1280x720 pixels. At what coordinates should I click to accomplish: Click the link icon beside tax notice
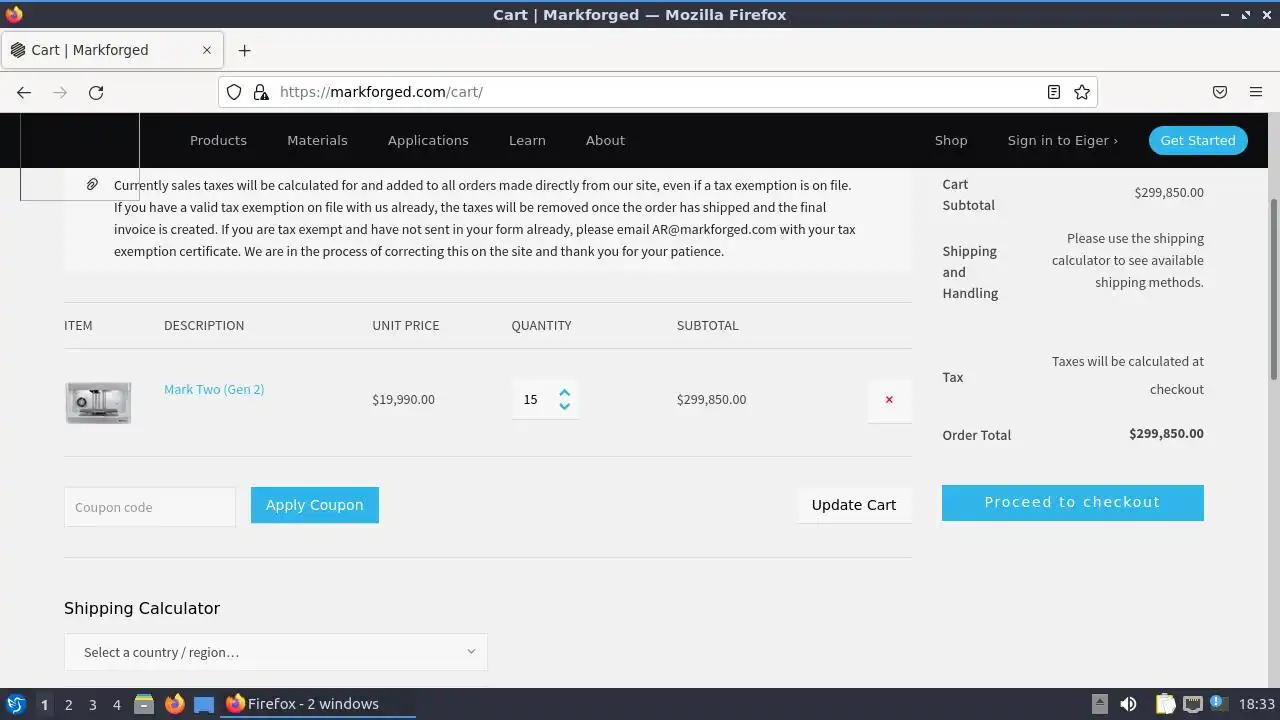point(92,184)
